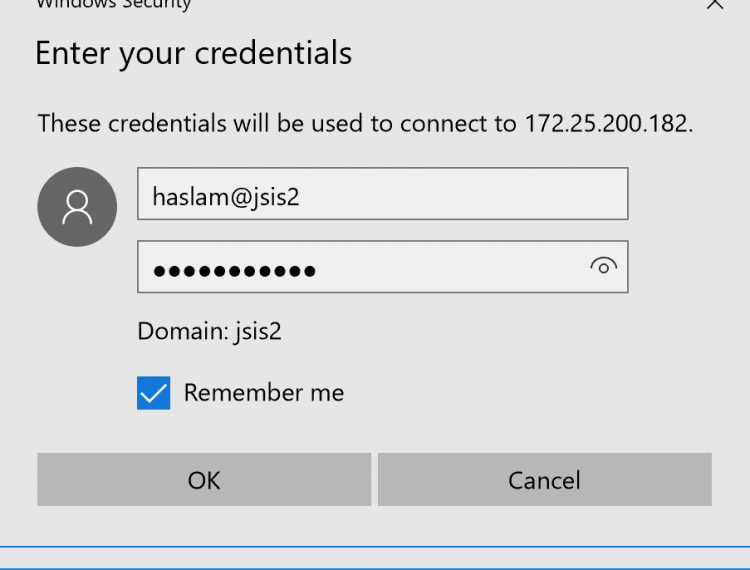The height and width of the screenshot is (570, 750).
Task: Click the Enter your credentials heading
Action: (x=194, y=53)
